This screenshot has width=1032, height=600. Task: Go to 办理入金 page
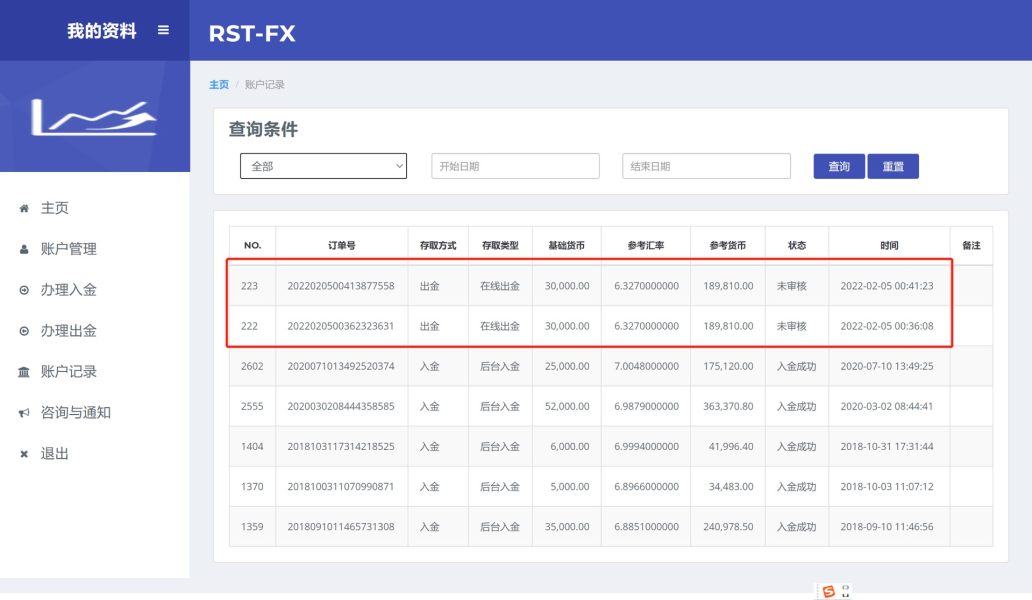point(68,289)
